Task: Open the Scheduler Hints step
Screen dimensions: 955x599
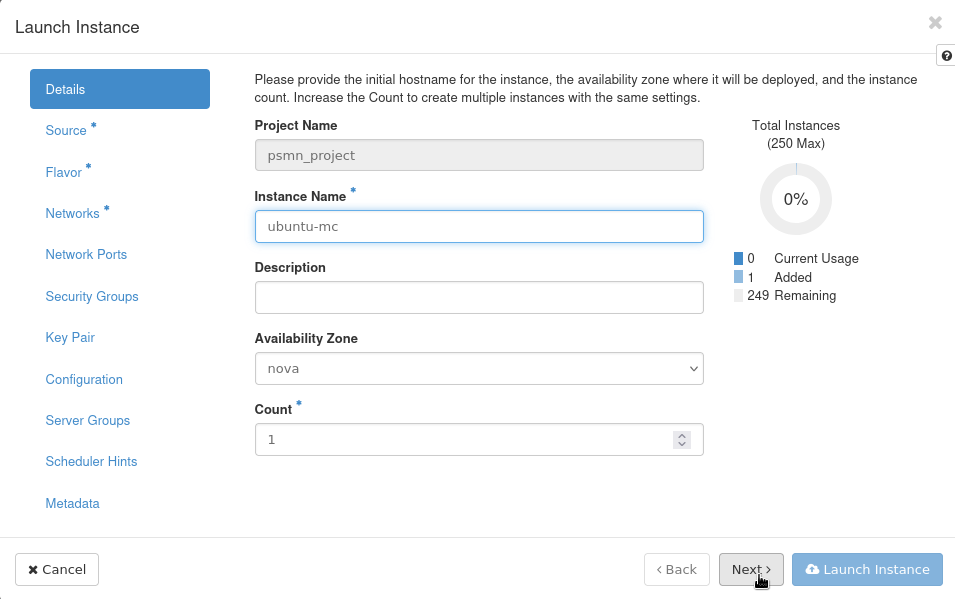Action: tap(91, 462)
